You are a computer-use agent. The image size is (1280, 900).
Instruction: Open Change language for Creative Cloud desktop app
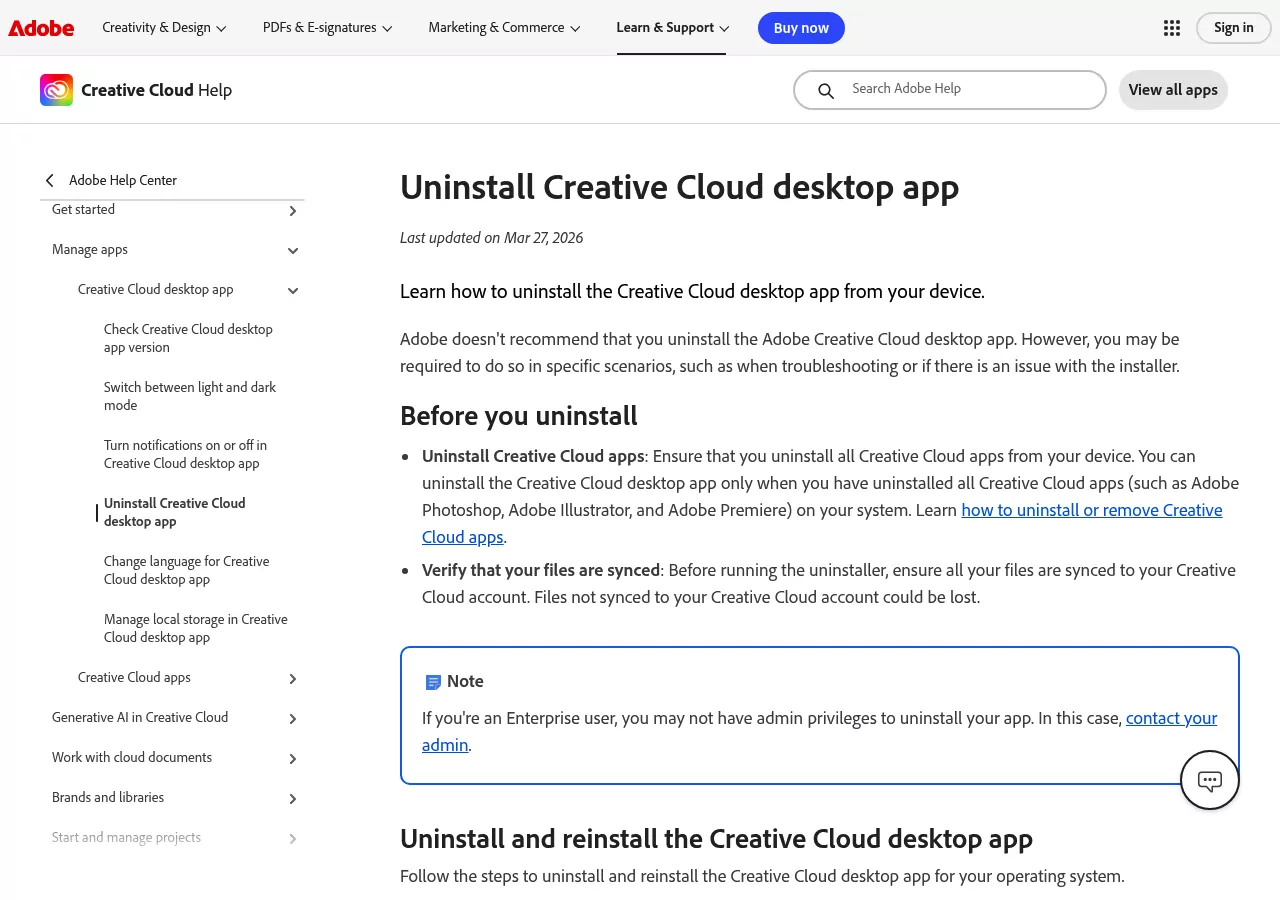point(186,570)
